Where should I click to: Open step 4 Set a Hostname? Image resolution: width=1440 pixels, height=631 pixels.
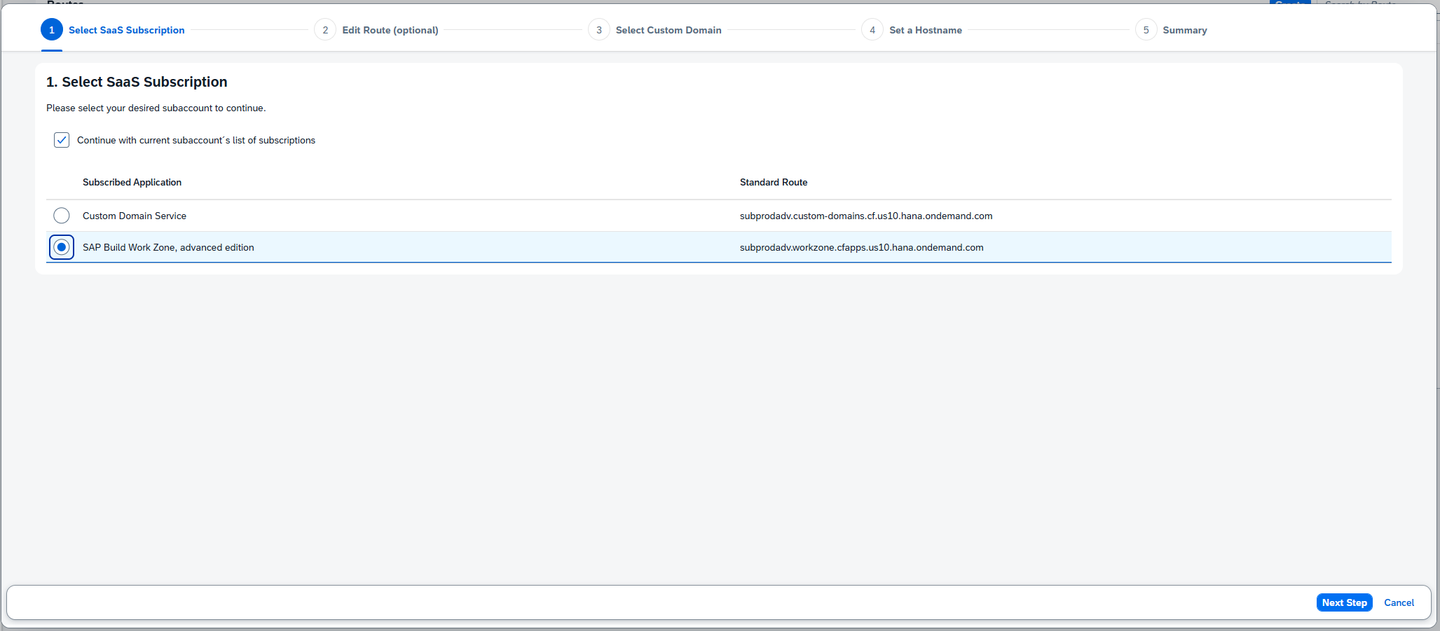912,30
